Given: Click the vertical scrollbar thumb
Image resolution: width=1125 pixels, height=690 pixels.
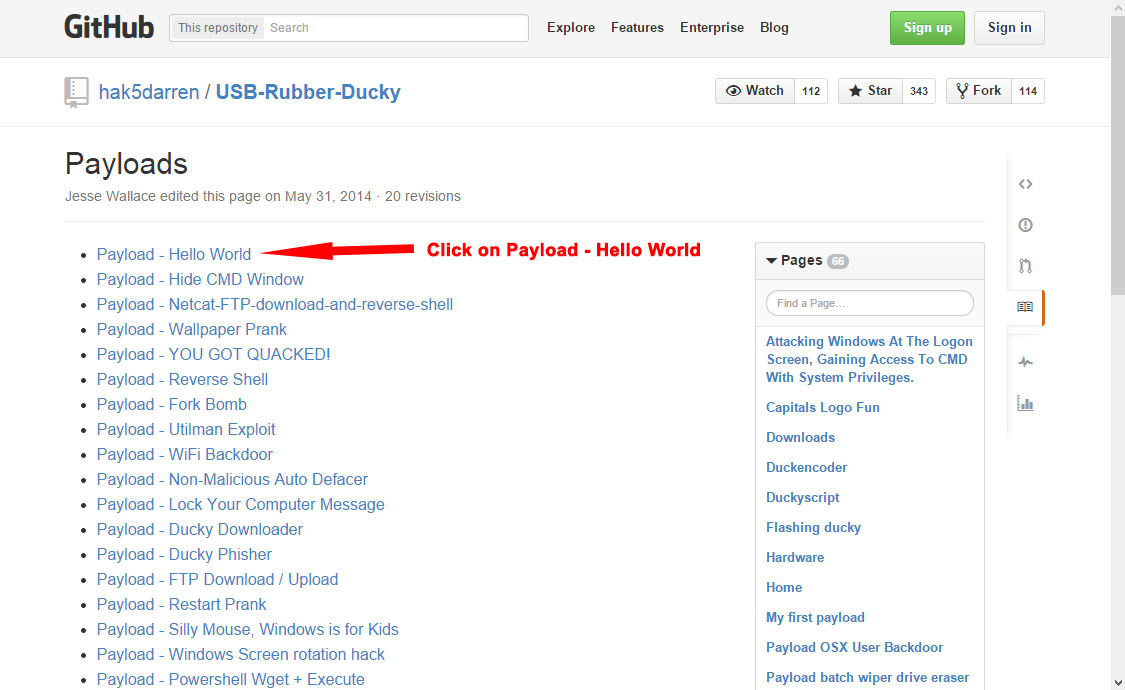Looking at the screenshot, I should pos(1118,154).
